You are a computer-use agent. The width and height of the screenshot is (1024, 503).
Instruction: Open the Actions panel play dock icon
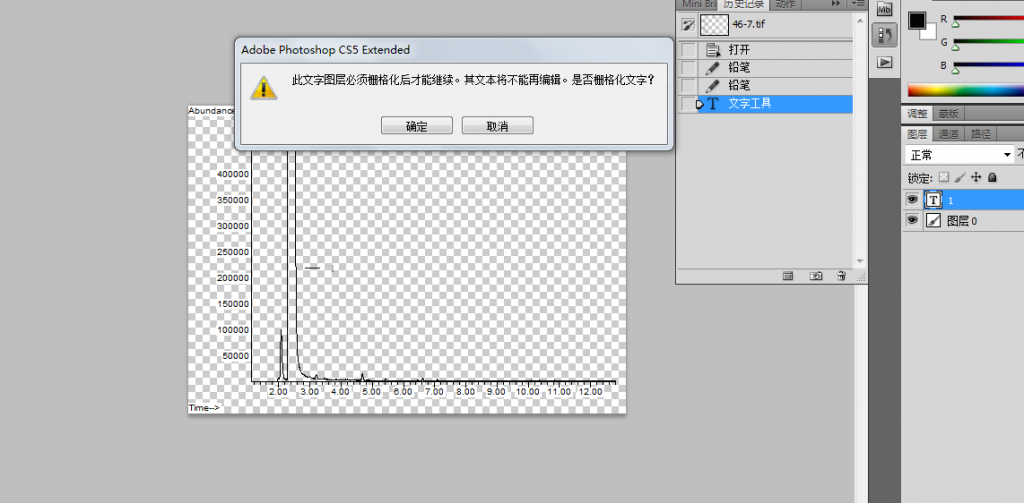pos(884,62)
